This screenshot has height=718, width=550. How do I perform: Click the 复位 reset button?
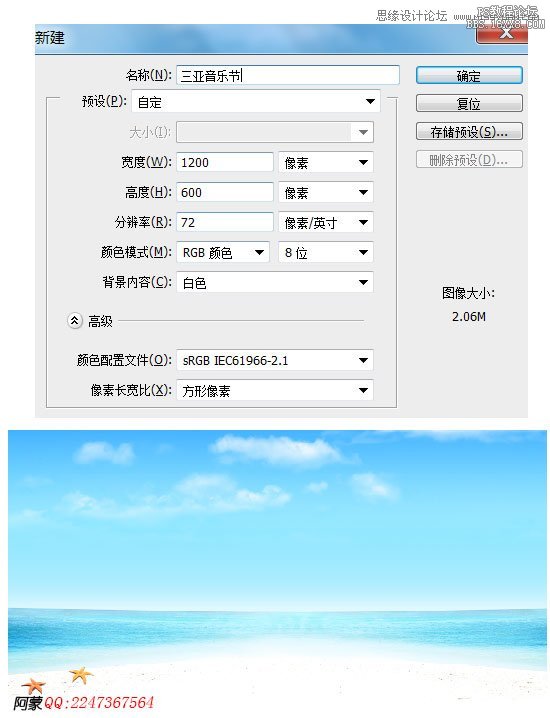(469, 103)
